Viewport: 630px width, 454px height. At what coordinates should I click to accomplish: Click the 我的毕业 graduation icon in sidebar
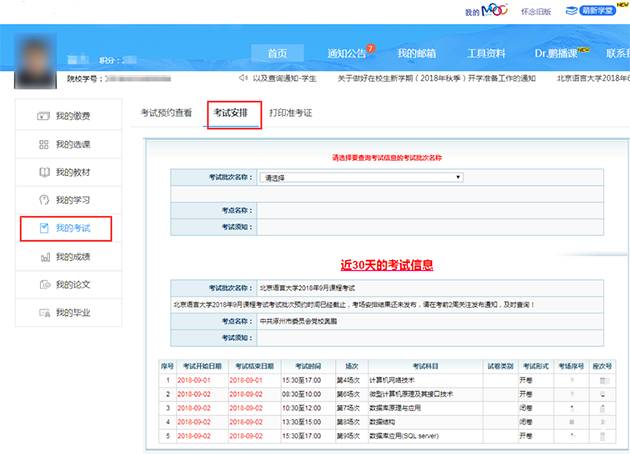pyautogui.click(x=43, y=313)
